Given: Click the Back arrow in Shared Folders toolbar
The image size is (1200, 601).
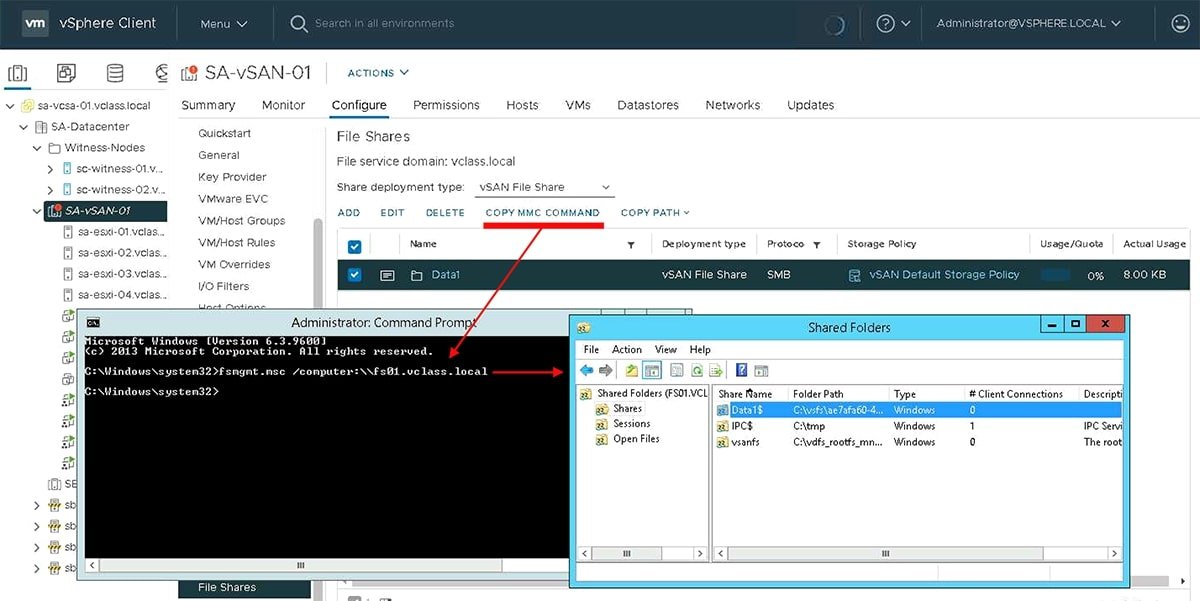Looking at the screenshot, I should point(586,370).
